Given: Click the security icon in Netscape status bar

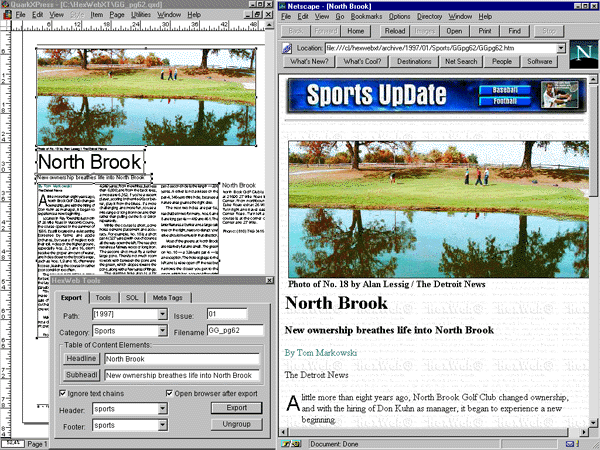Looking at the screenshot, I should (x=287, y=442).
